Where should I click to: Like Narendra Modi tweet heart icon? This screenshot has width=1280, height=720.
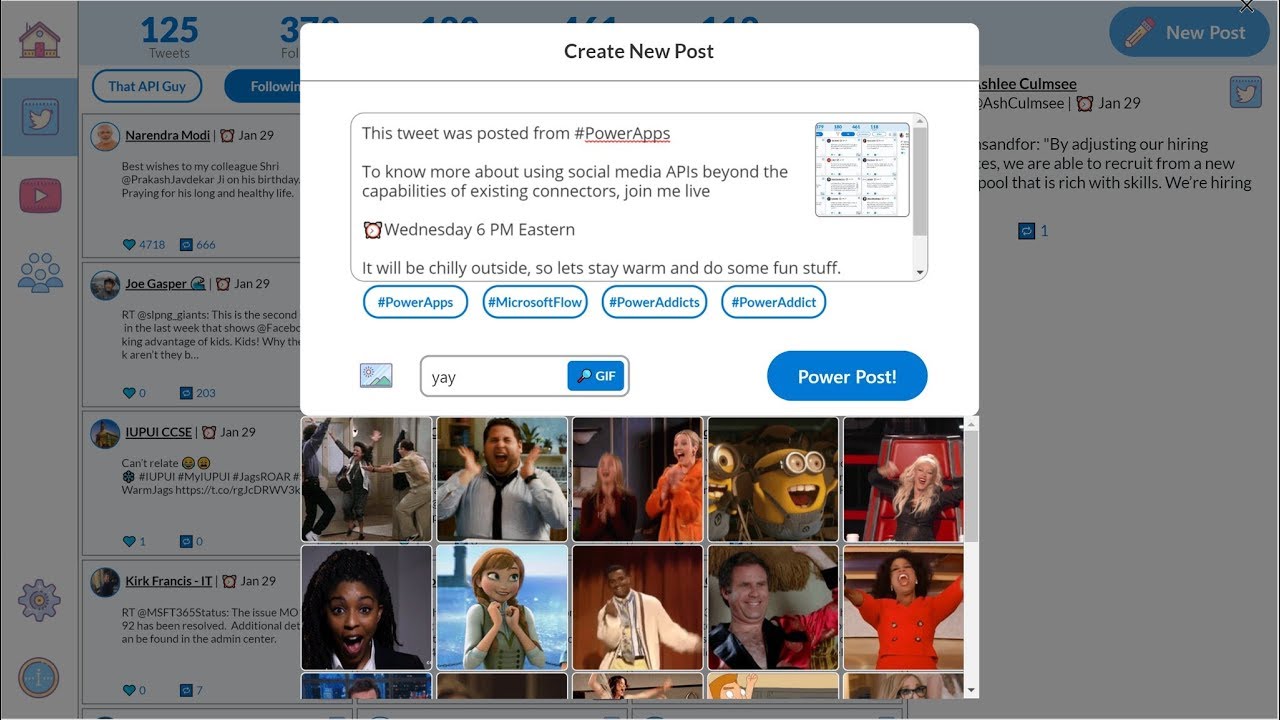point(129,244)
